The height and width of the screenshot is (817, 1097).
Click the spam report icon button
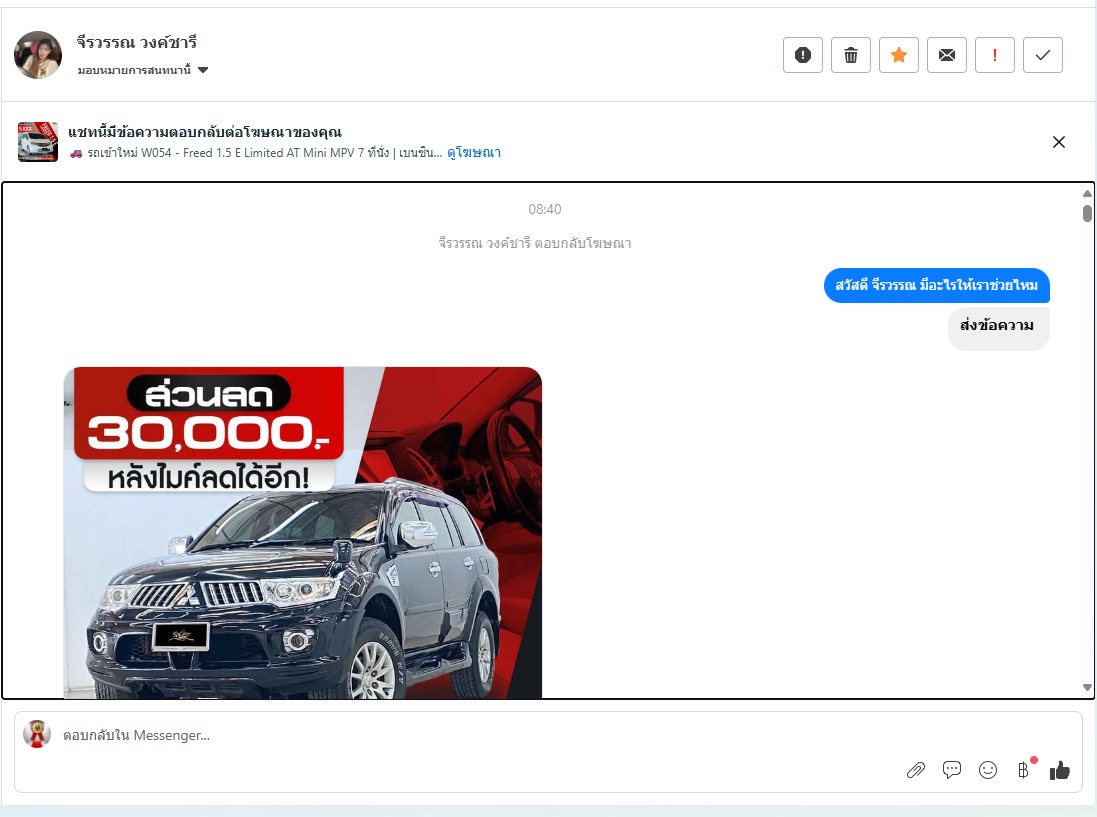pos(802,55)
